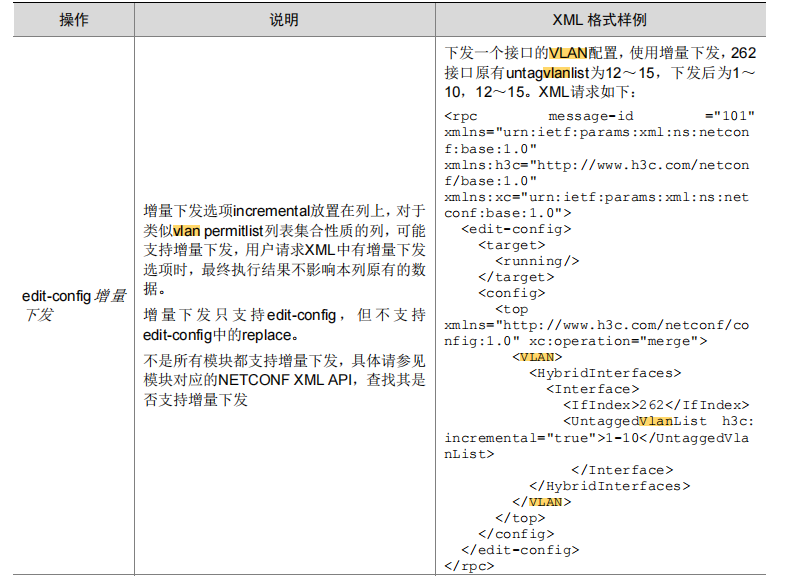Screen dimensions: 800x576
Task: Click the 操作 column header
Action: pos(73,20)
